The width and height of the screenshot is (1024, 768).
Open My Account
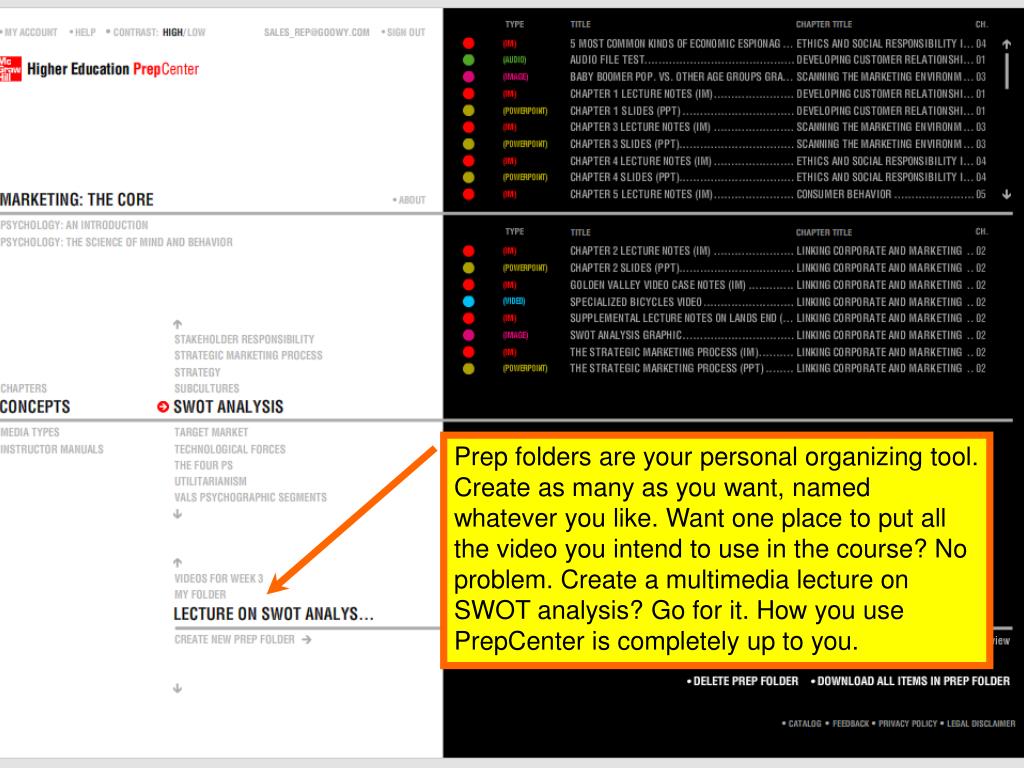click(31, 32)
